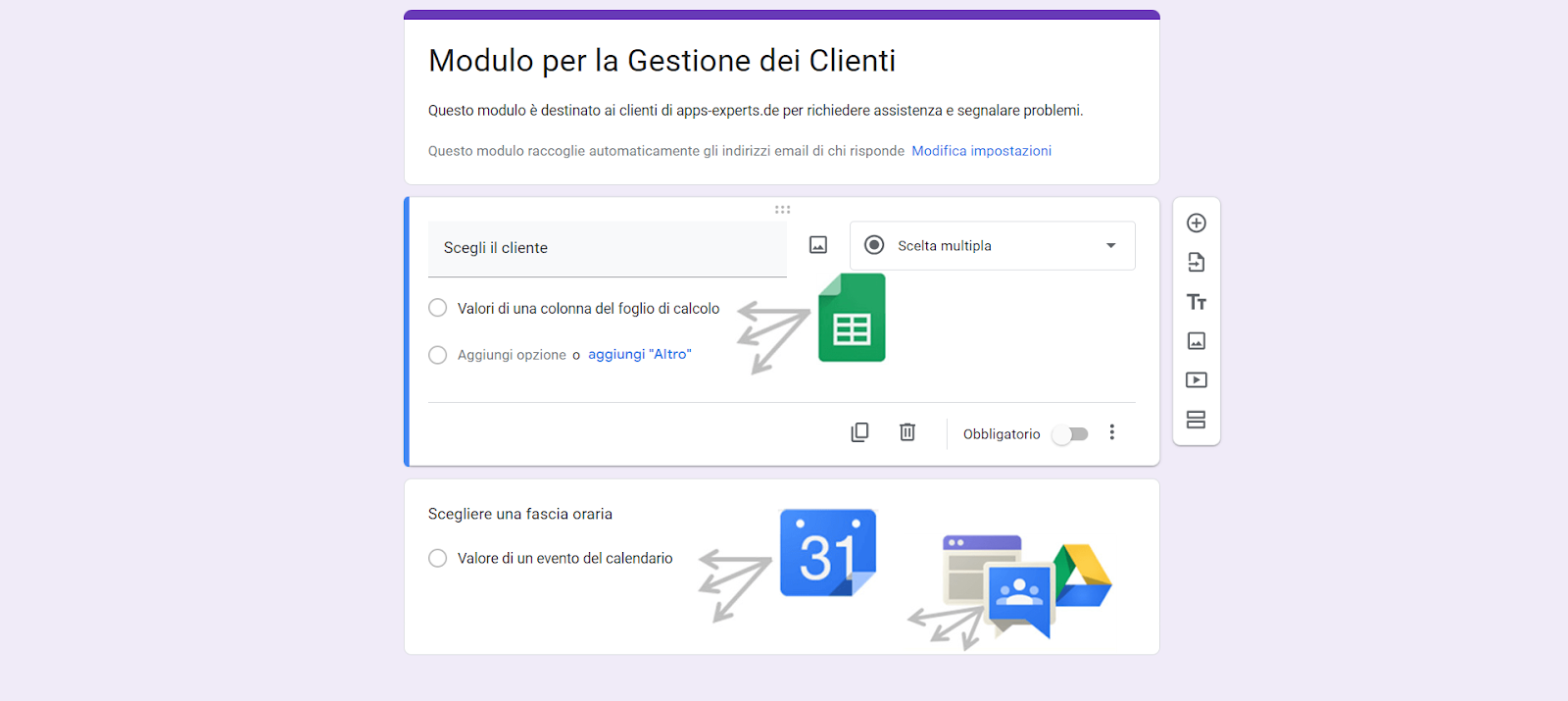Add a new section with sidebar icon
Viewport: 1568px width, 701px height.
(x=1196, y=420)
